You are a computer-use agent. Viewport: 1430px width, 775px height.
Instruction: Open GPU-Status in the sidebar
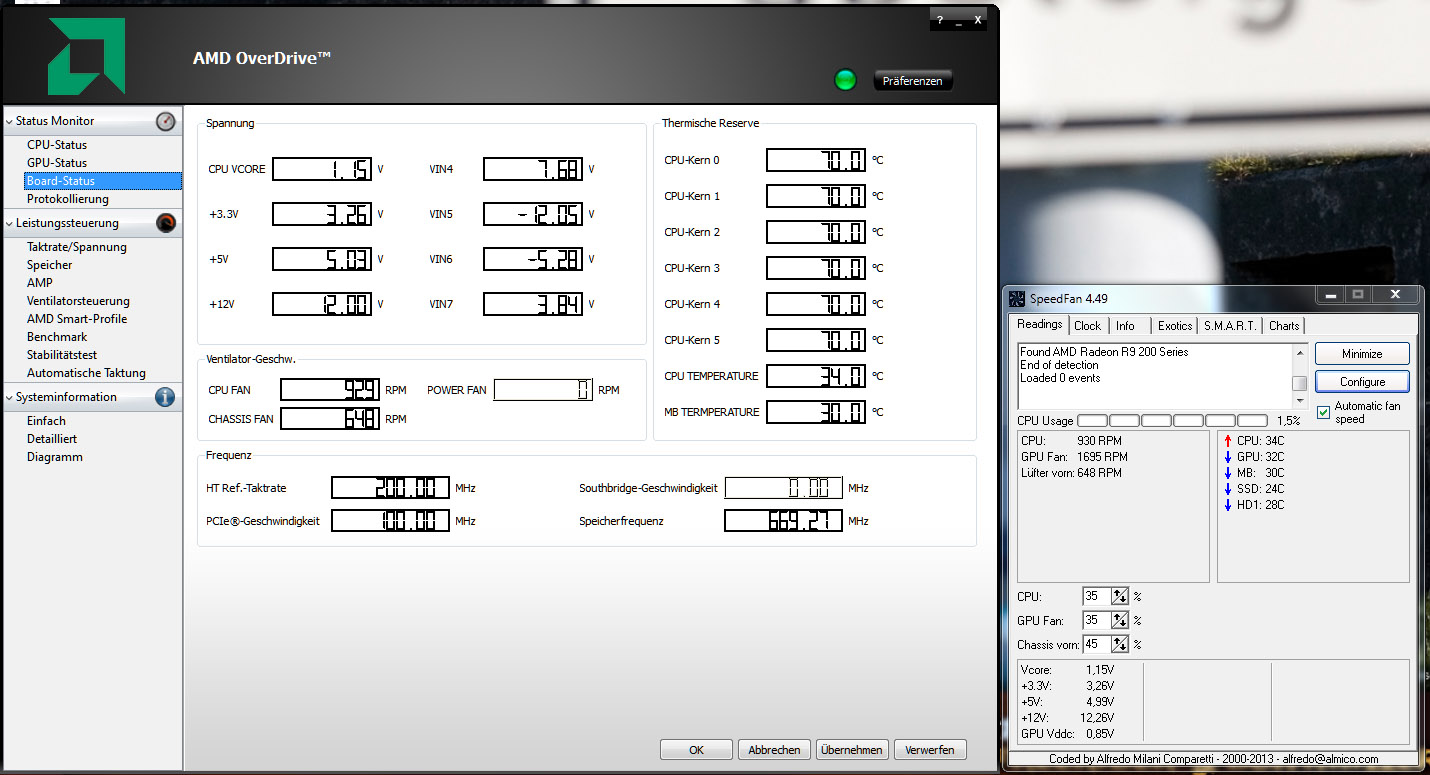point(57,163)
